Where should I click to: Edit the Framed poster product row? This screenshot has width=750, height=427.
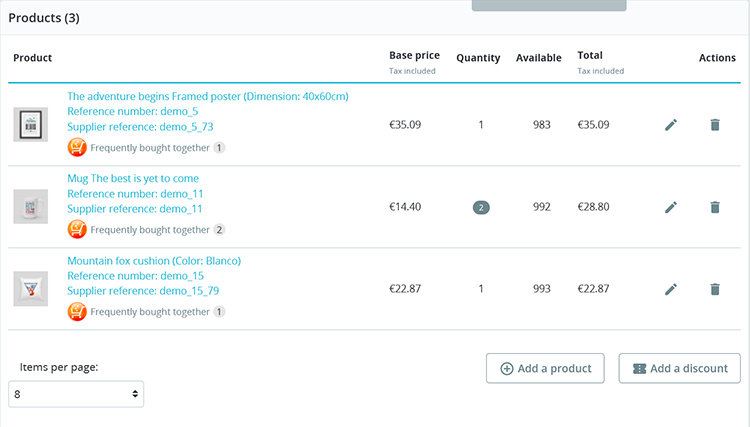[x=671, y=125]
